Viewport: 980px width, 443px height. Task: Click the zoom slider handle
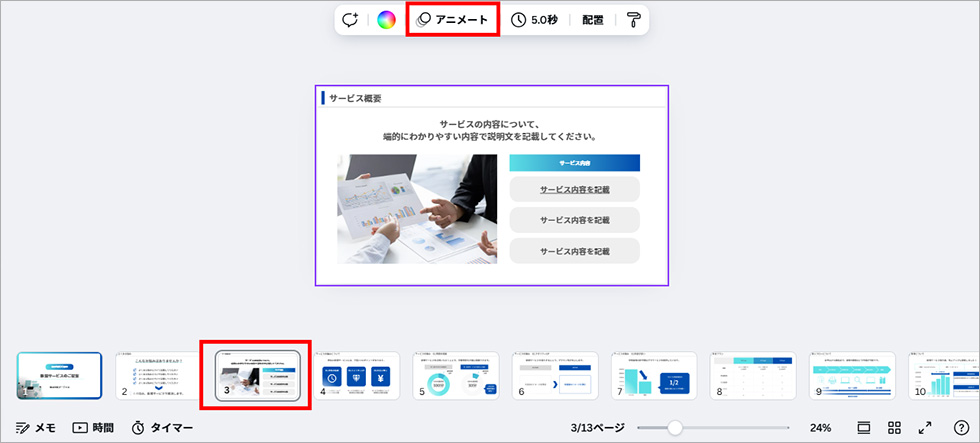point(674,428)
